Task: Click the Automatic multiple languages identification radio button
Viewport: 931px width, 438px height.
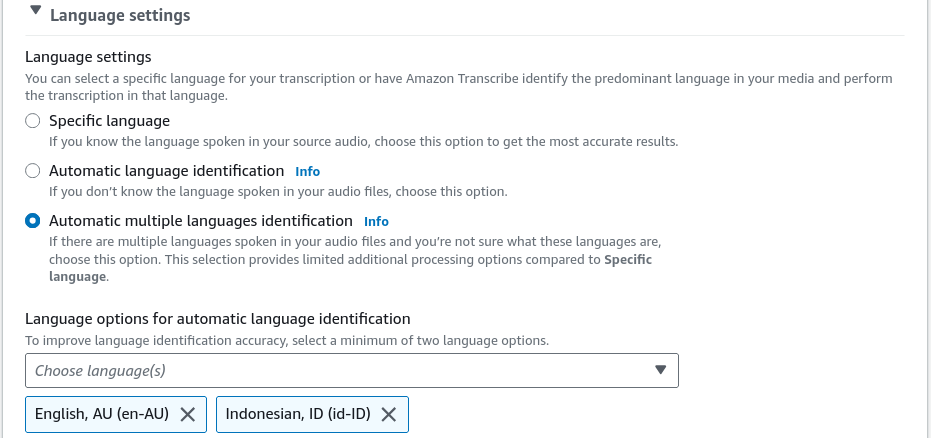Action: click(33, 221)
